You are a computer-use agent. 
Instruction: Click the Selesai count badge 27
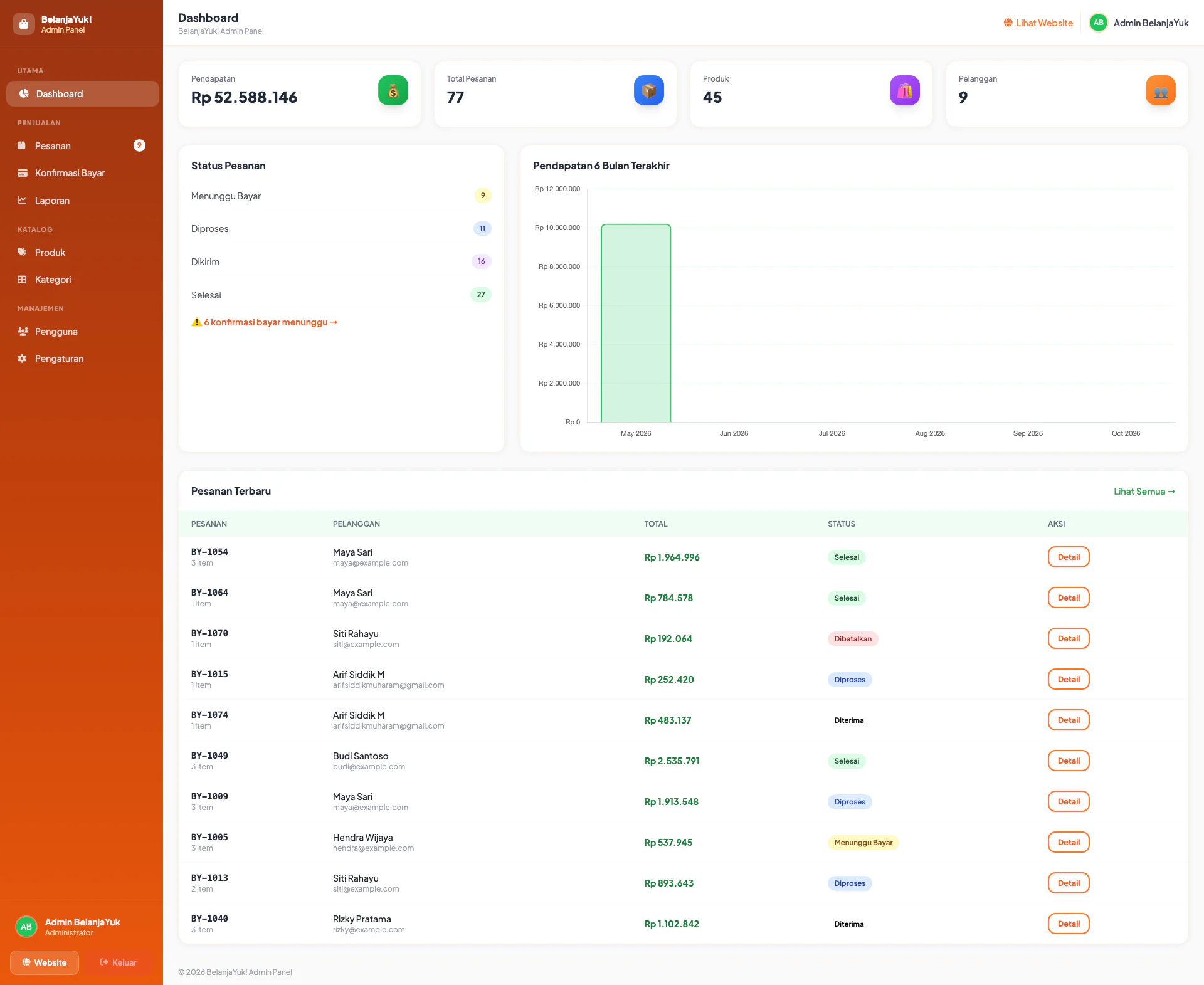[481, 295]
